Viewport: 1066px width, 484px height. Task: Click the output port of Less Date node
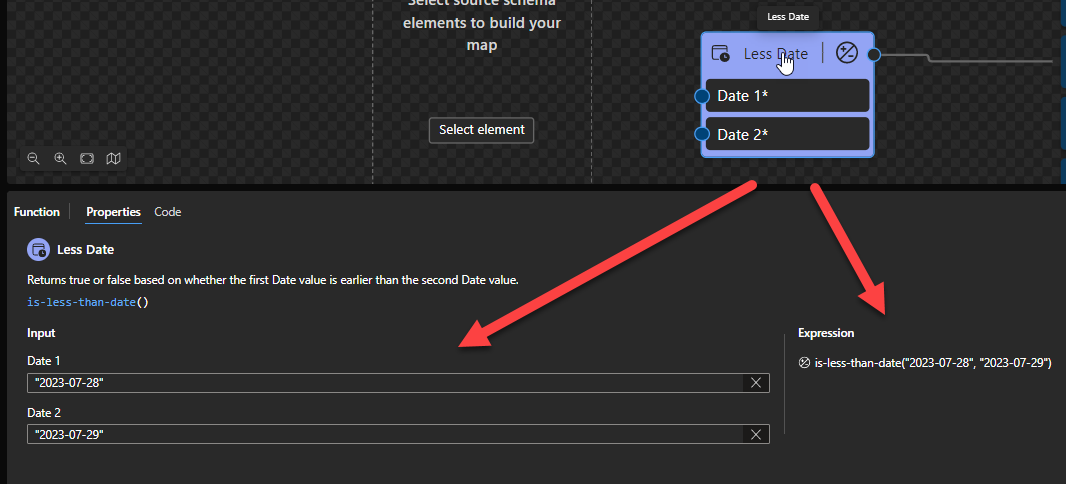click(x=874, y=54)
